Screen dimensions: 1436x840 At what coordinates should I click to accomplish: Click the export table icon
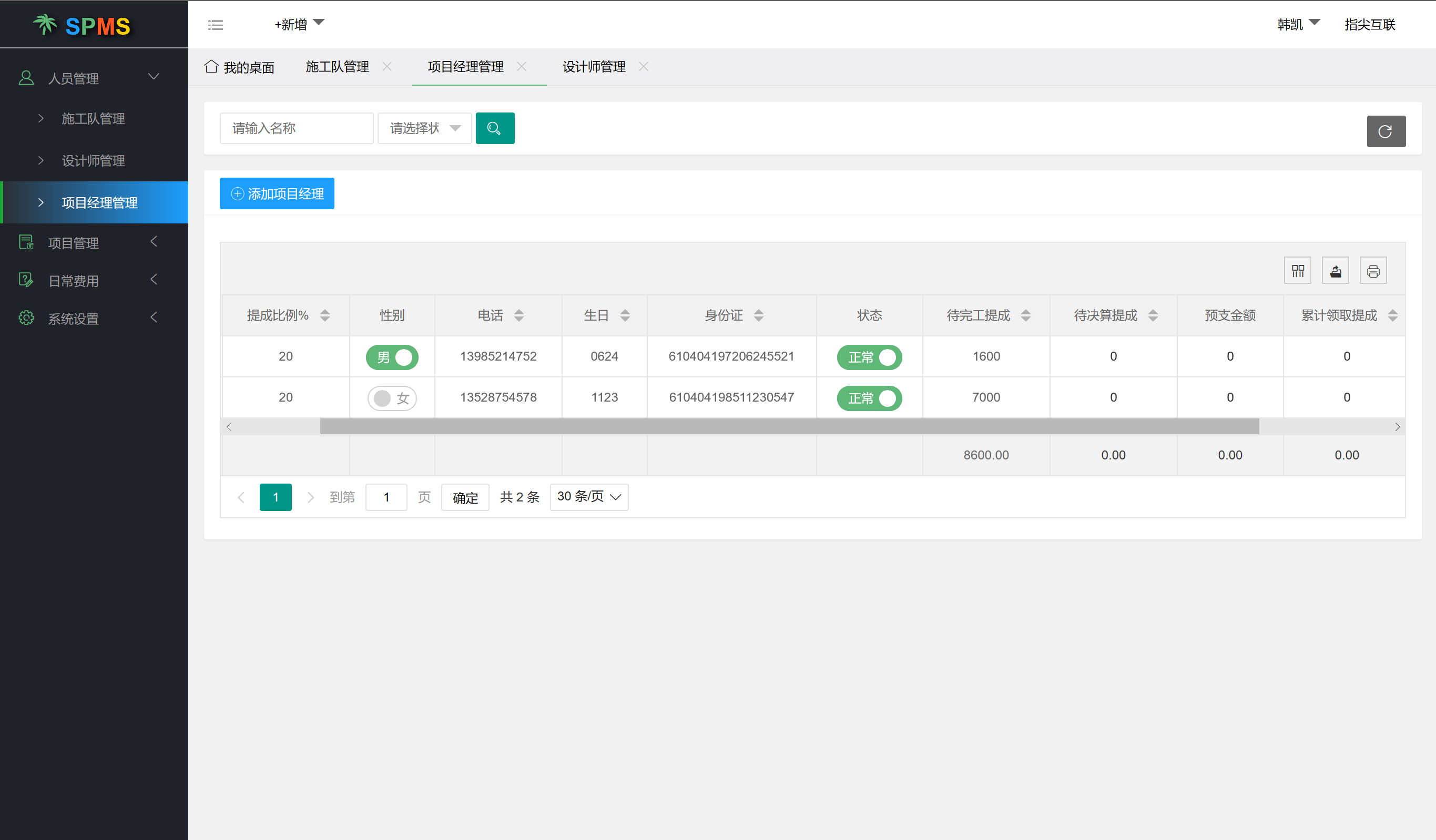point(1335,271)
